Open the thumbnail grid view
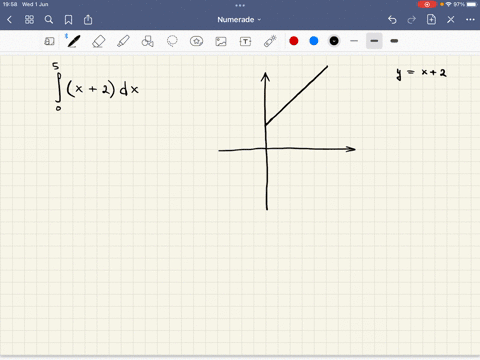Screen dimensions: 480x360 click(x=29, y=20)
